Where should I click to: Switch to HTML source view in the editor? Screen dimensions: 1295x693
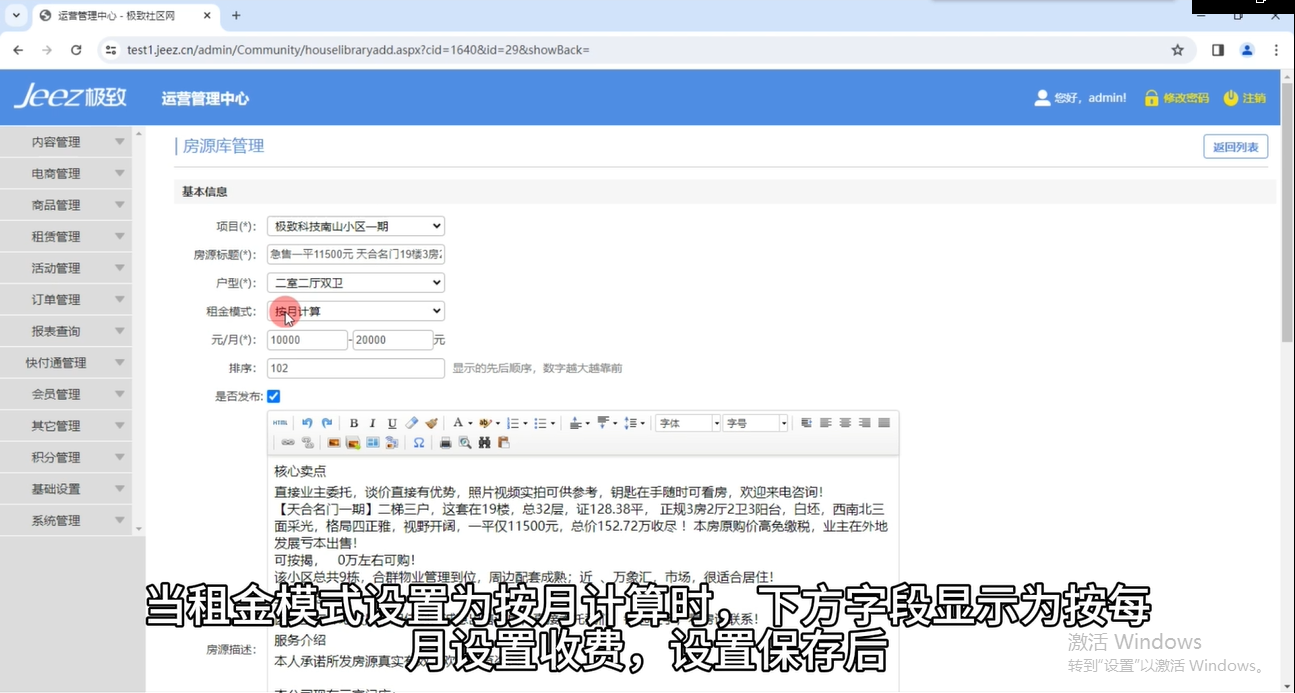[281, 423]
